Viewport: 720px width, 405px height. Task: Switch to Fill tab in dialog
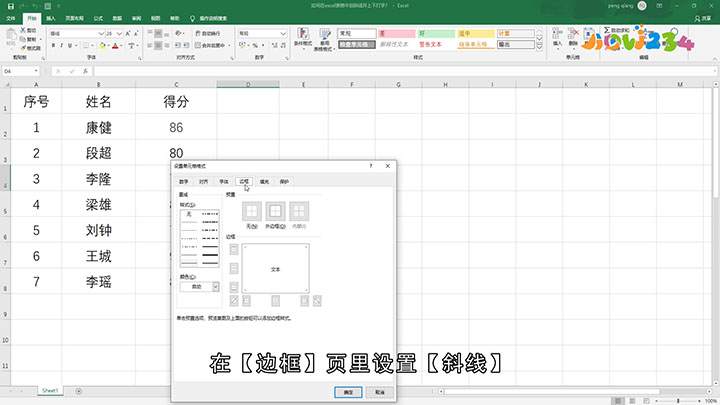[264, 182]
